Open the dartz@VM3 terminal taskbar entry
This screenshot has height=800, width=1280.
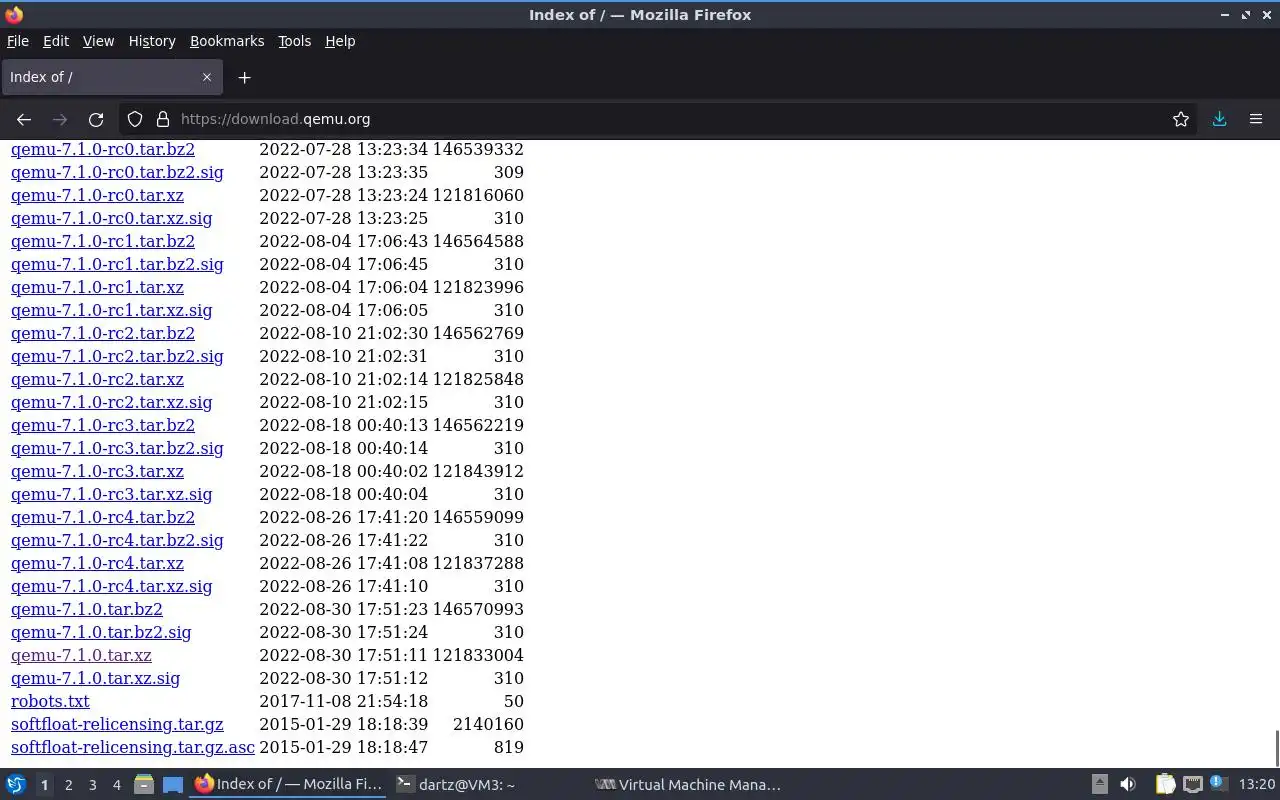456,785
